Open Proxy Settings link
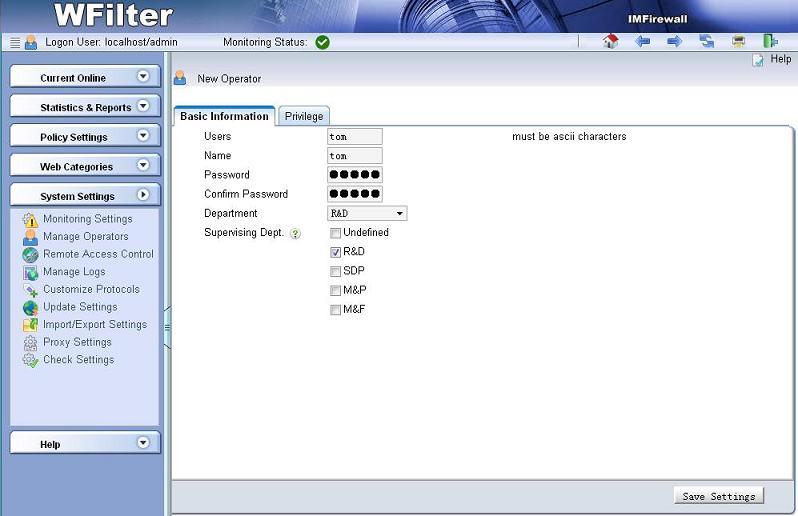This screenshot has width=798, height=516. pos(77,342)
